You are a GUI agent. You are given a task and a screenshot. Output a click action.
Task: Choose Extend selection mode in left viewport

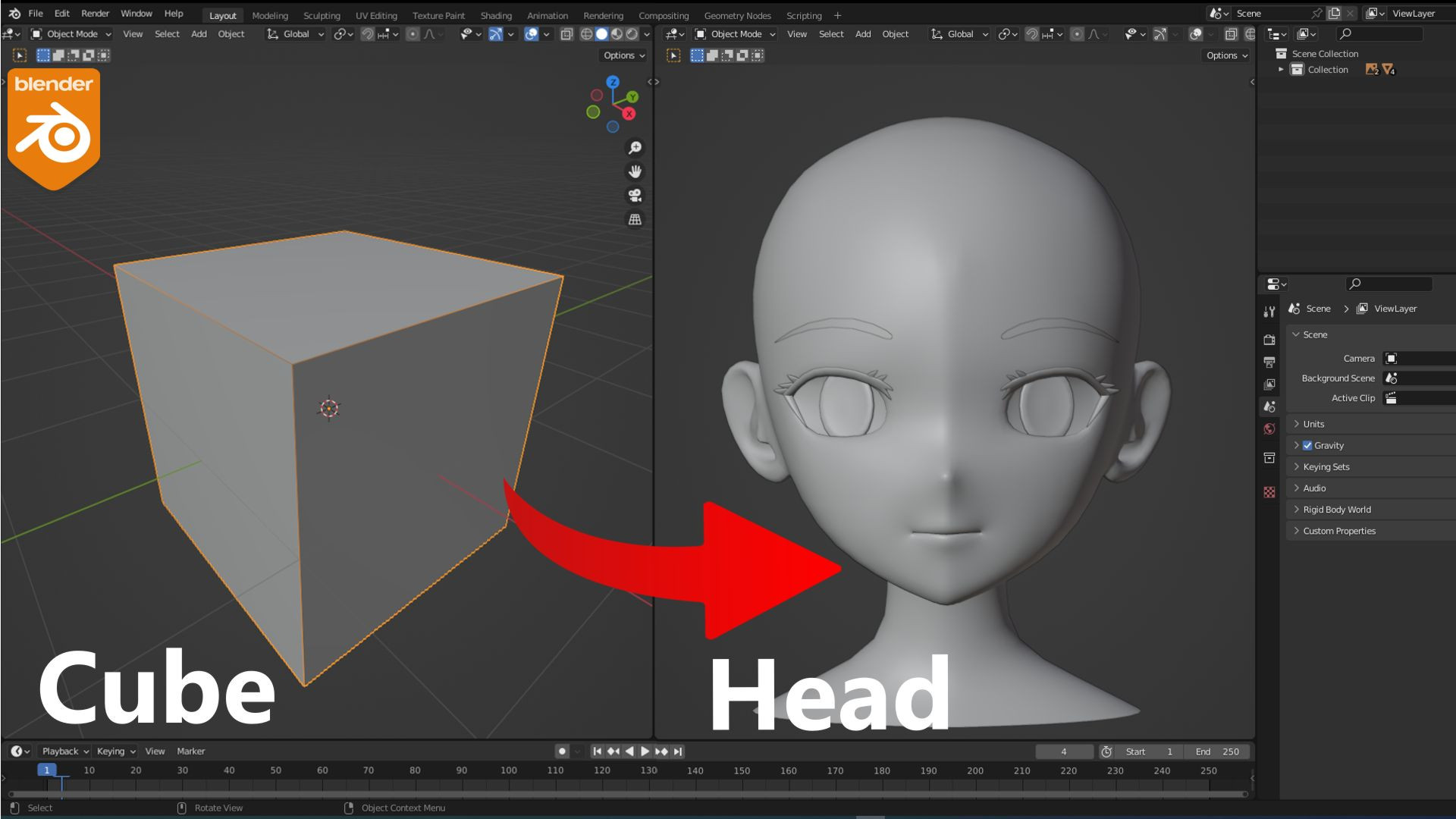[x=58, y=55]
